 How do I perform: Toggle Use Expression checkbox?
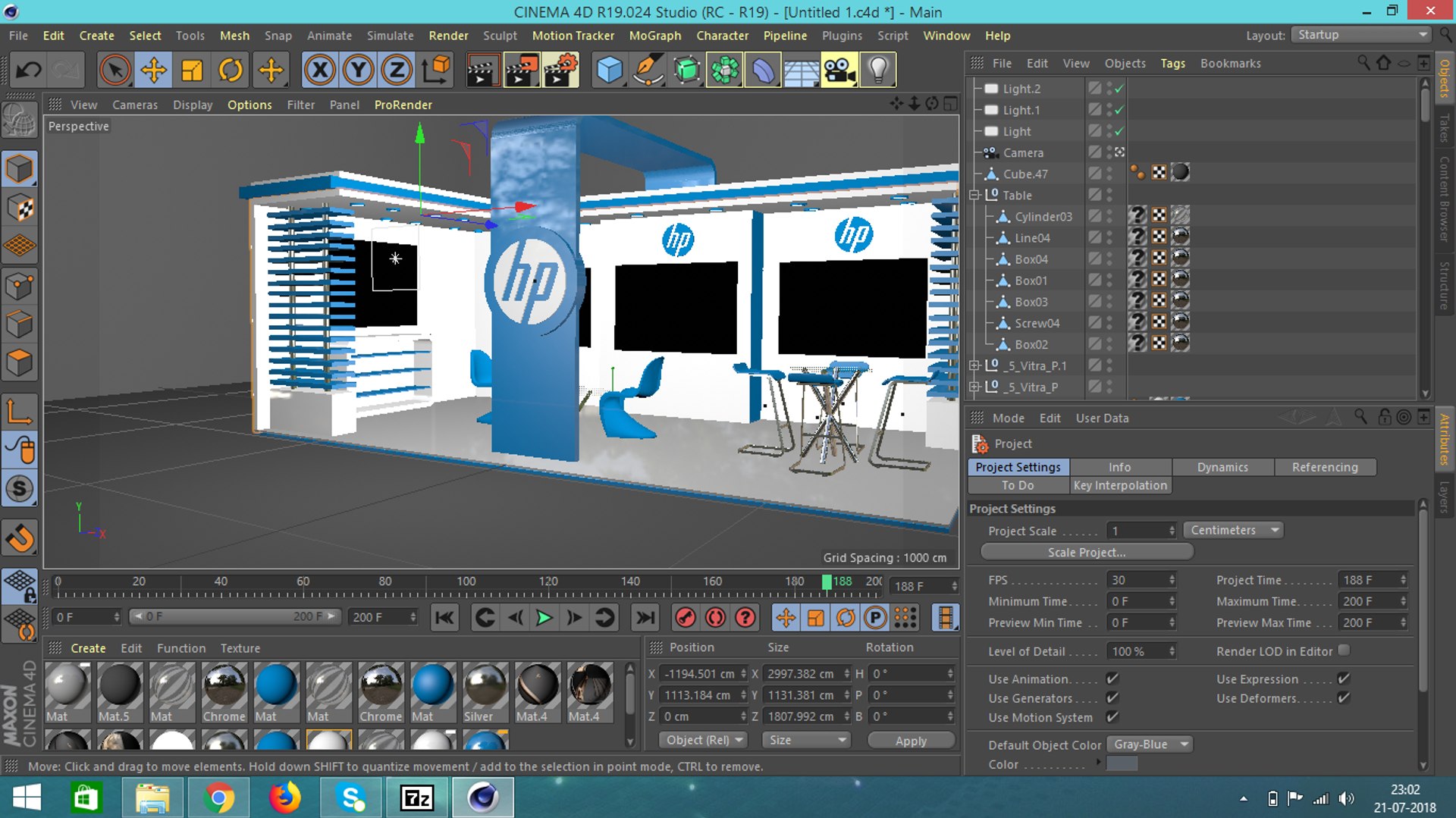point(1344,679)
